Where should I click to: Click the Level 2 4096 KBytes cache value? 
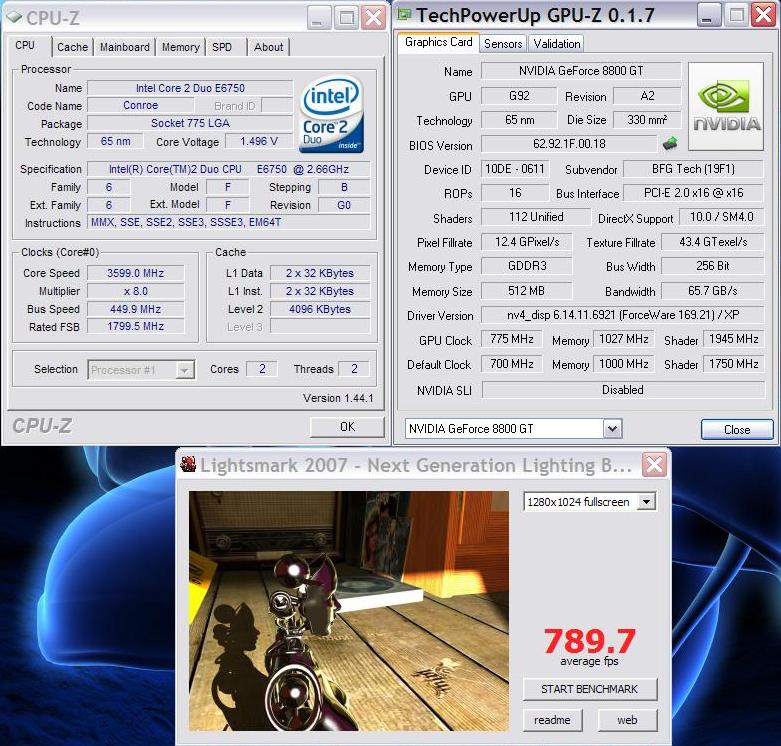[x=320, y=309]
